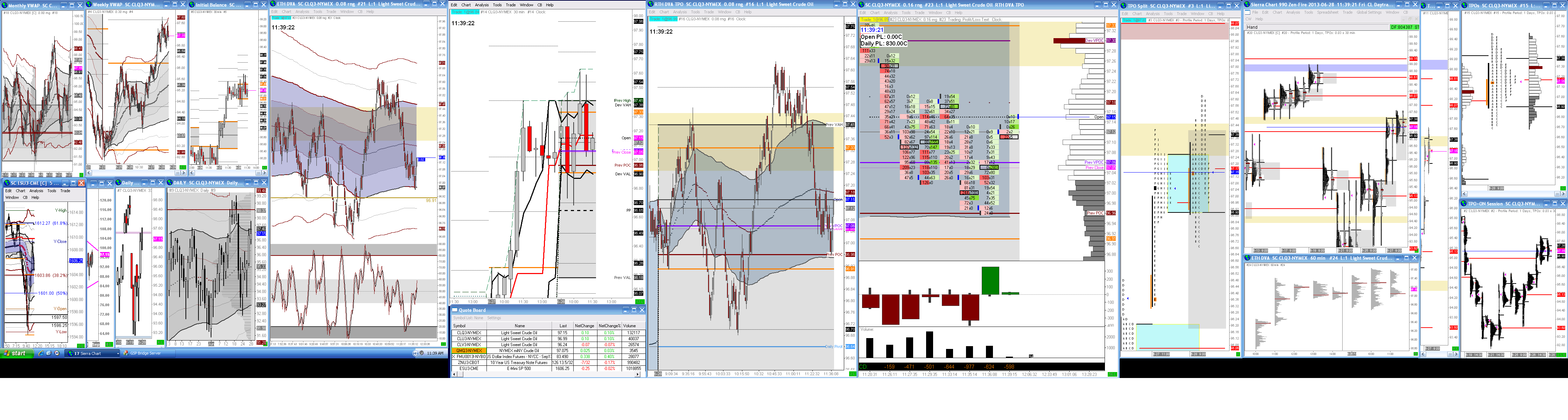Click the ETH DVA 60 min #24 window icon
The height and width of the screenshot is (420, 1568).
click(x=1247, y=258)
